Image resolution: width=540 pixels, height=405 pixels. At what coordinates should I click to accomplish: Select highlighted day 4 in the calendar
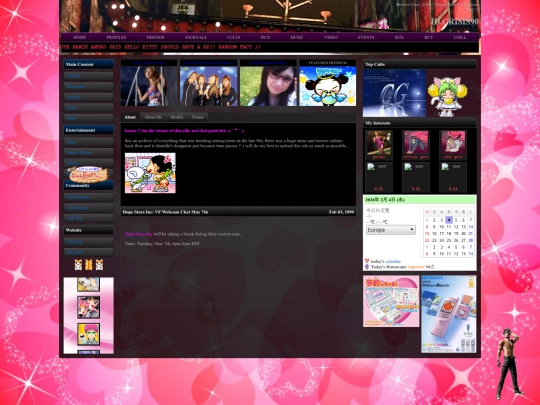tap(449, 220)
